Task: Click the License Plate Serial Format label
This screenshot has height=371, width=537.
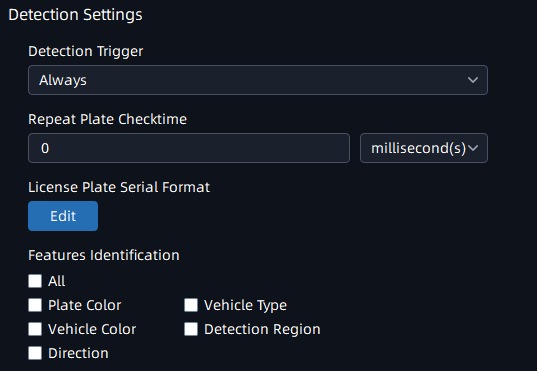Action: 119,187
